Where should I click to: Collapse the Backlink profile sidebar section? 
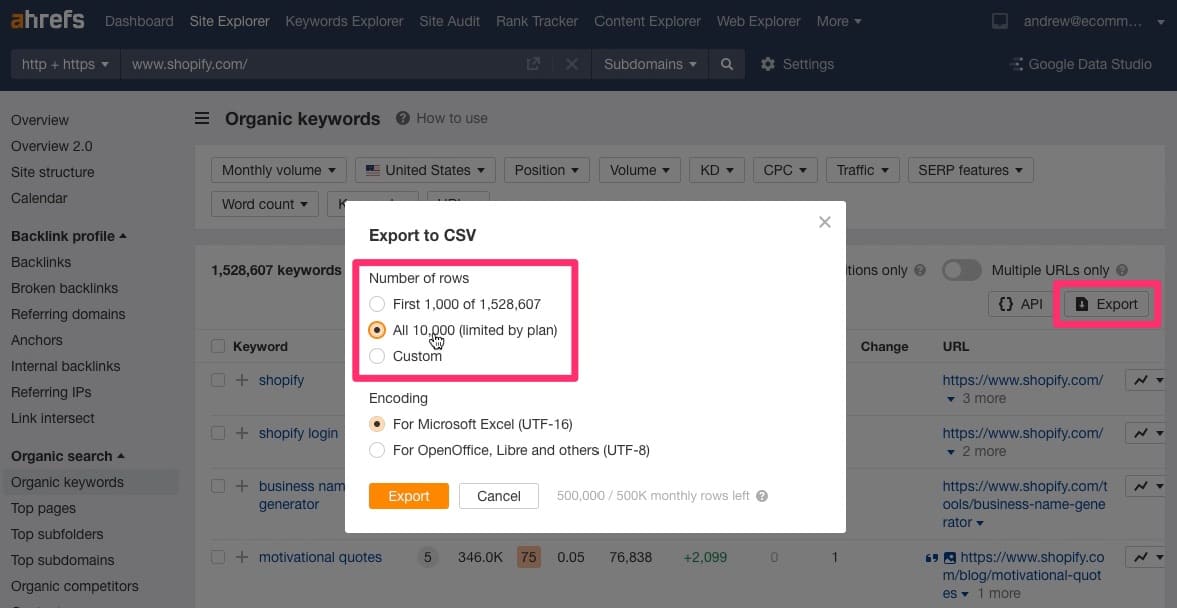tap(68, 236)
